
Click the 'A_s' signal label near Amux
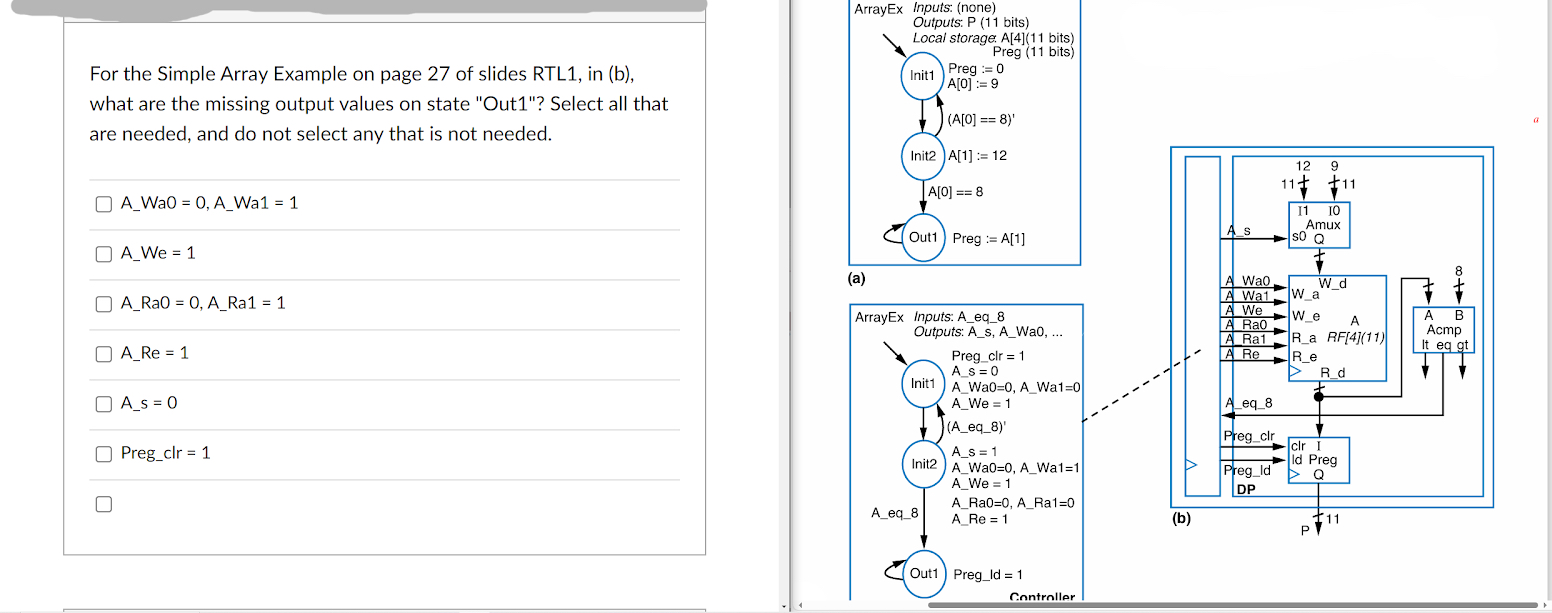tap(1238, 231)
